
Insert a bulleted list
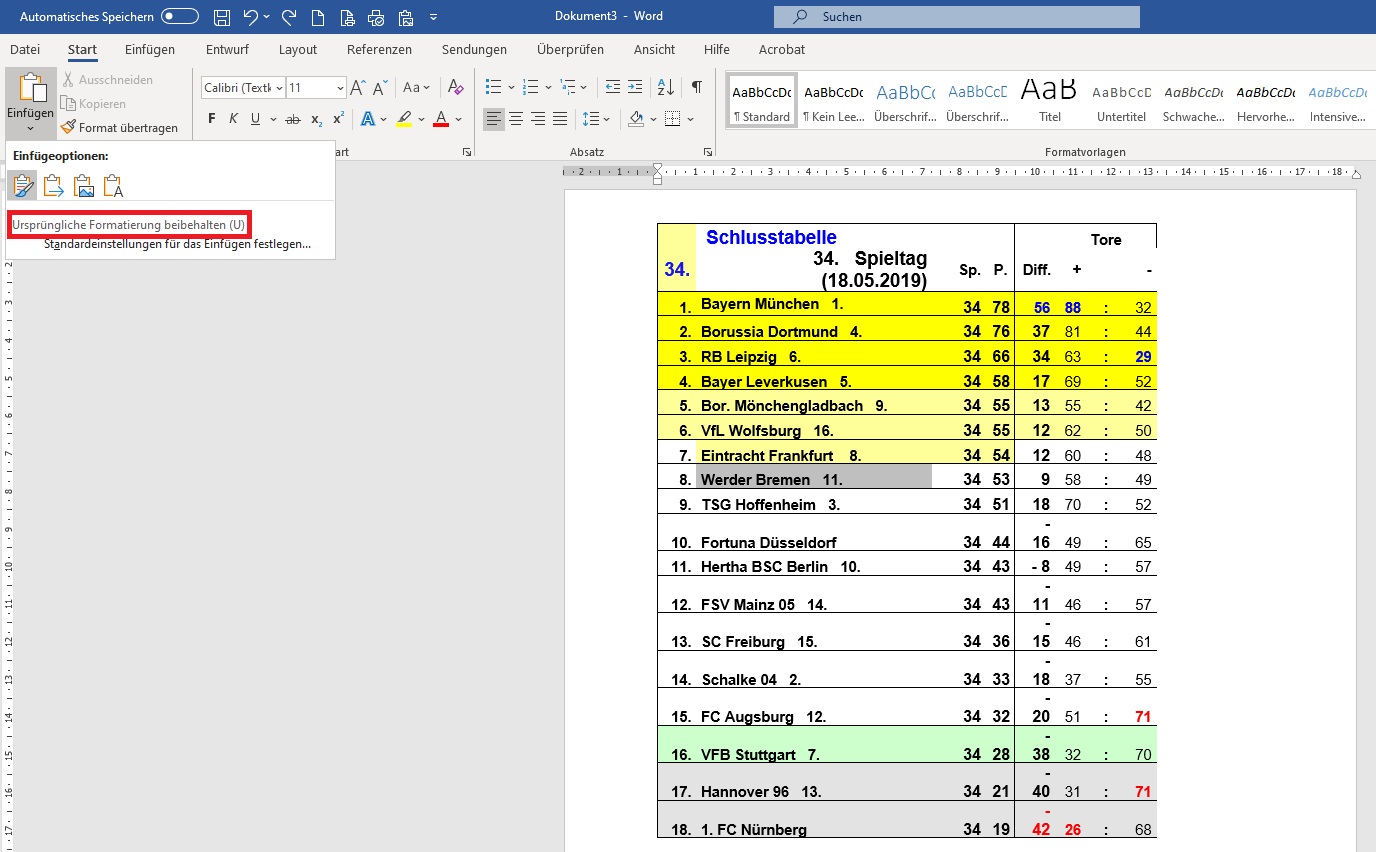[492, 88]
